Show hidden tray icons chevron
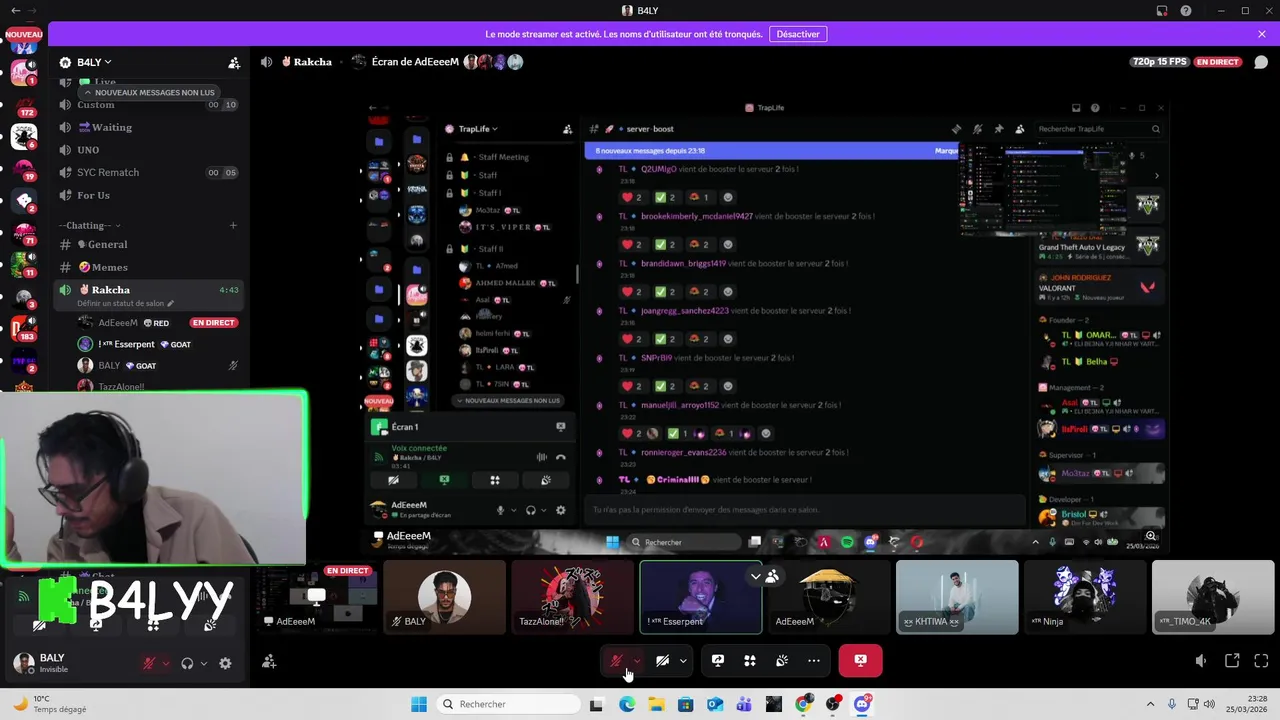The height and width of the screenshot is (720, 1280). pos(1151,704)
